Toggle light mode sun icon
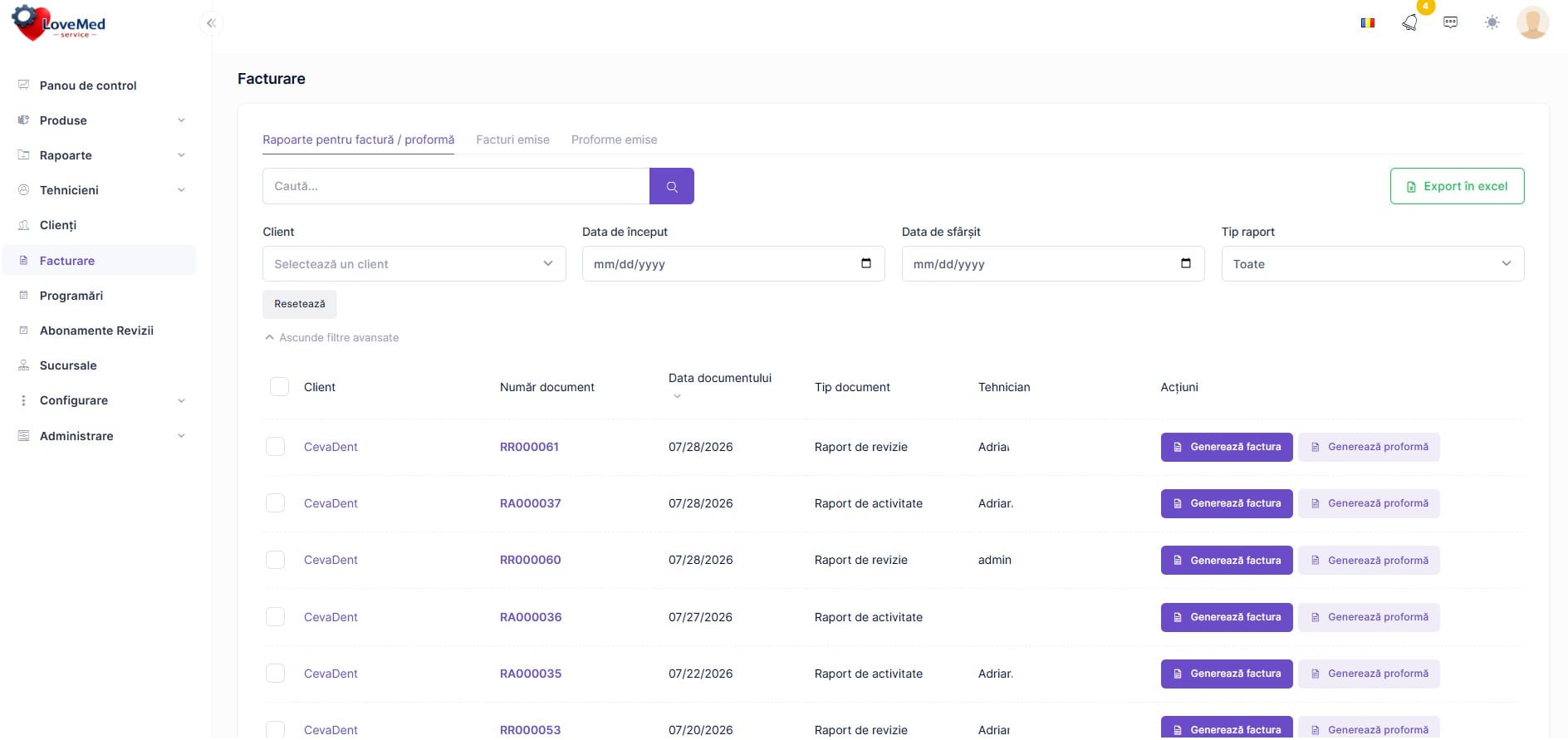 click(x=1492, y=22)
